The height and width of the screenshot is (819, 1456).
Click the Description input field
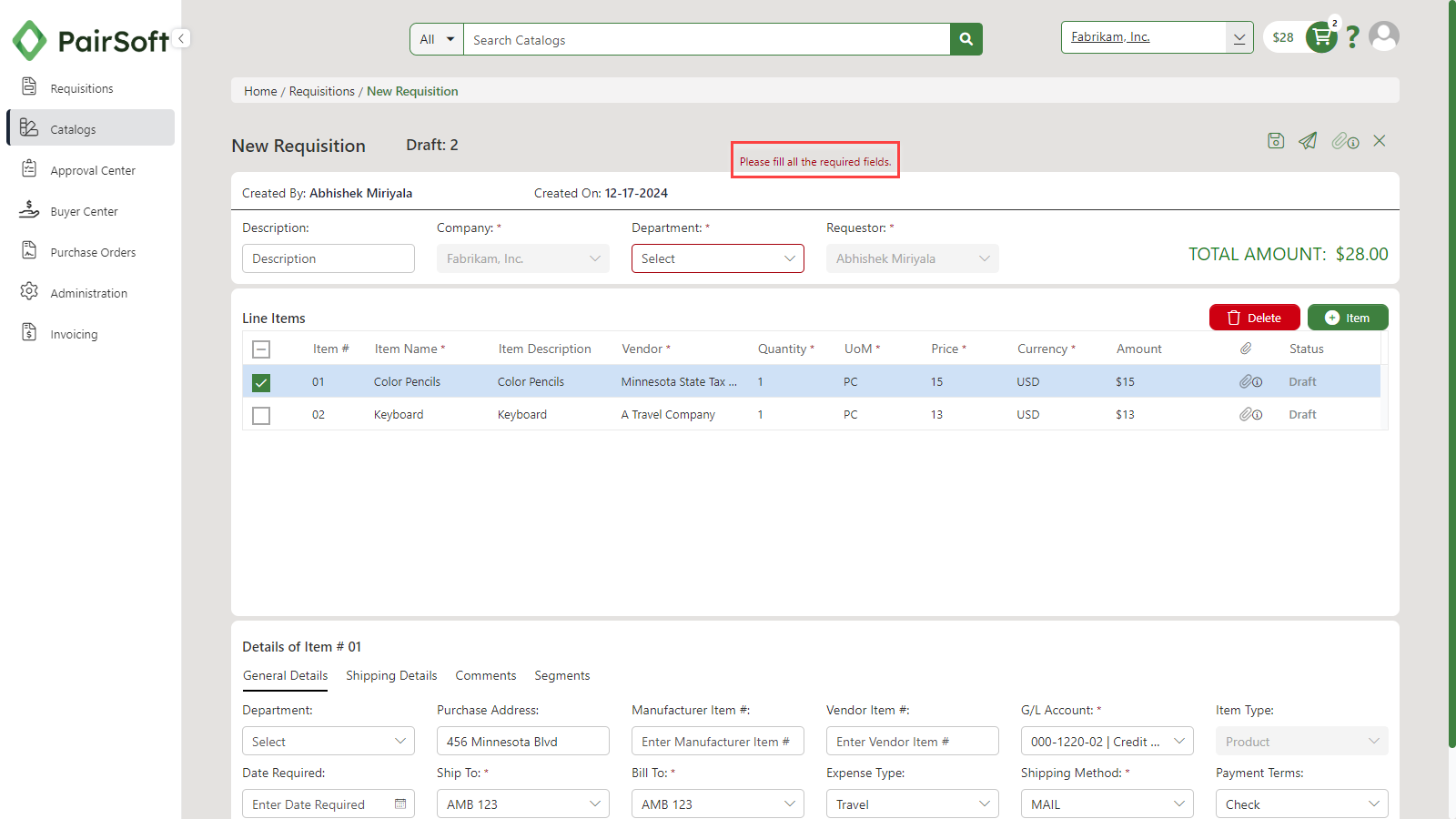coord(329,258)
